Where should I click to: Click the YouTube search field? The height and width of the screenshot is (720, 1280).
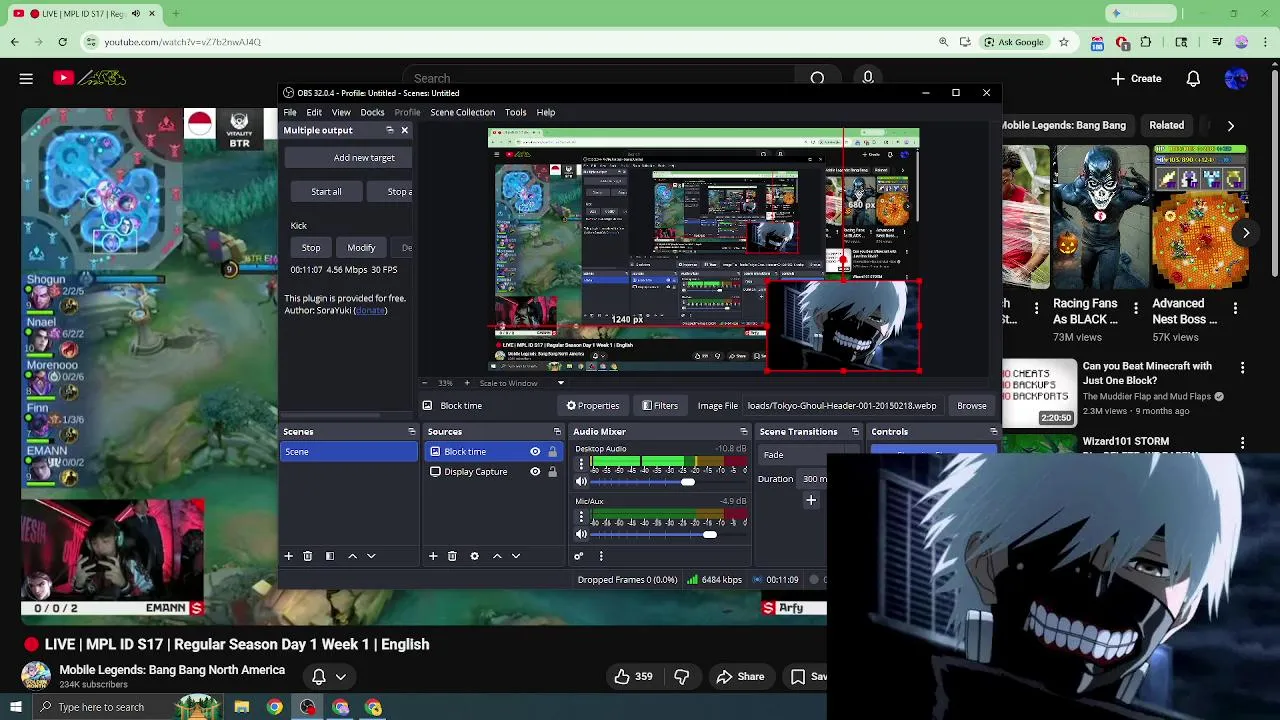598,78
